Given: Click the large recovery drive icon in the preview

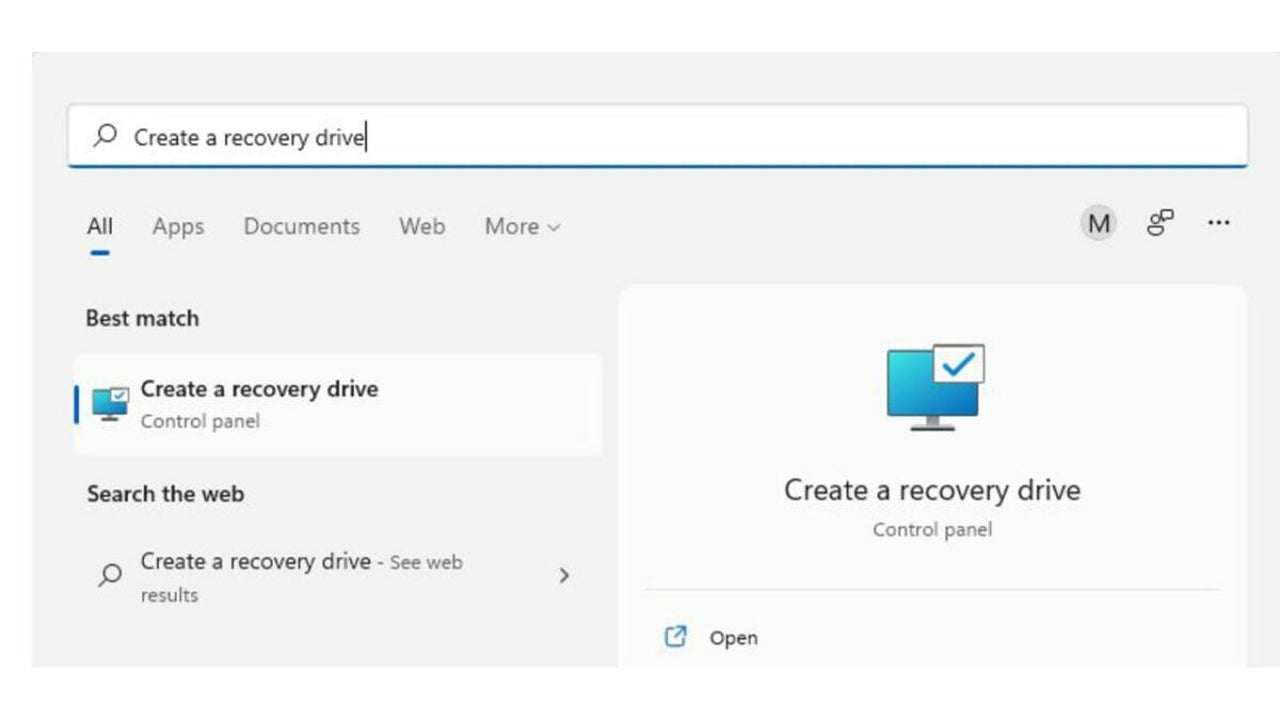Looking at the screenshot, I should tap(935, 387).
